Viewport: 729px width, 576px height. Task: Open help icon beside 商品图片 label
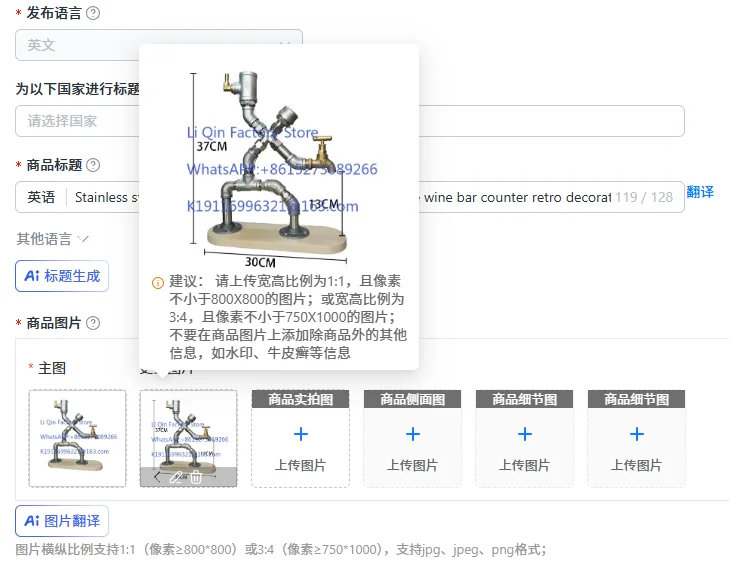pos(93,323)
